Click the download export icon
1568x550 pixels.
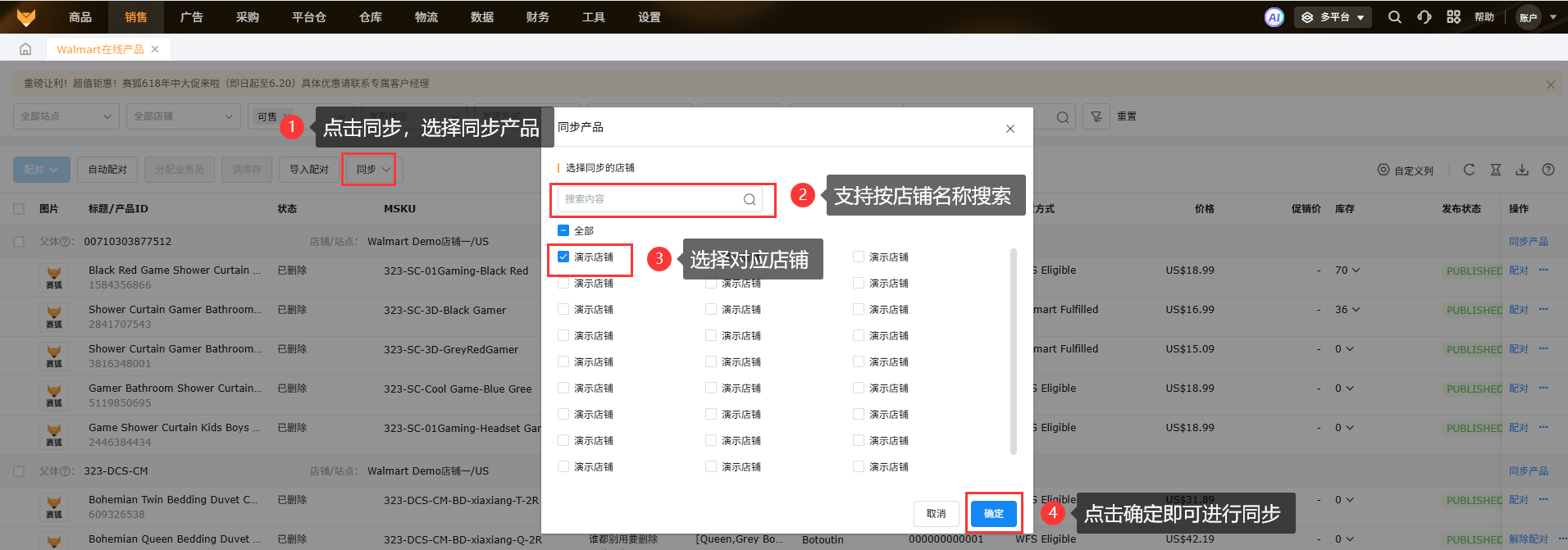click(1522, 170)
